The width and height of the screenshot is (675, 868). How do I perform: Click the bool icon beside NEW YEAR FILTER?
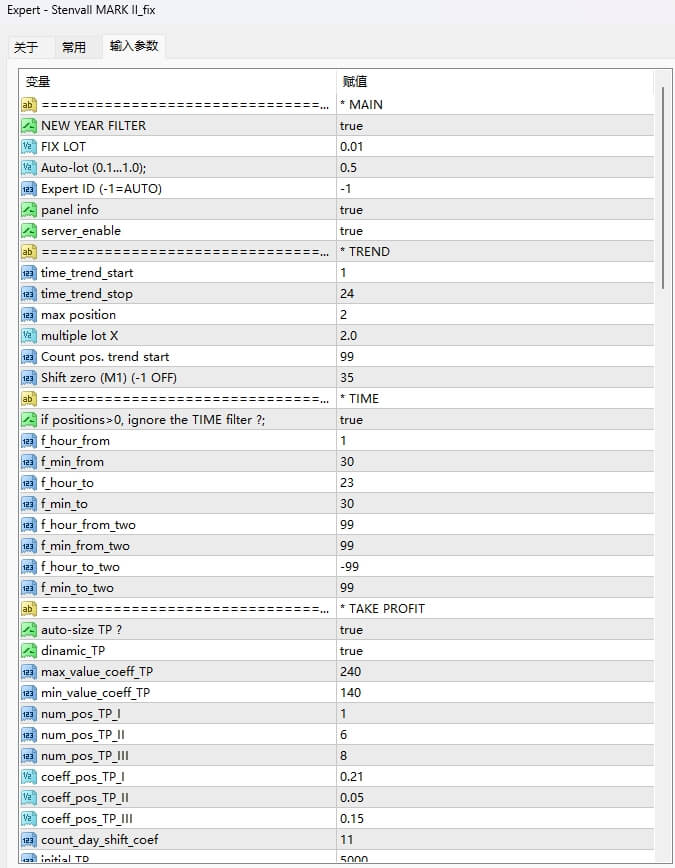[x=29, y=126]
